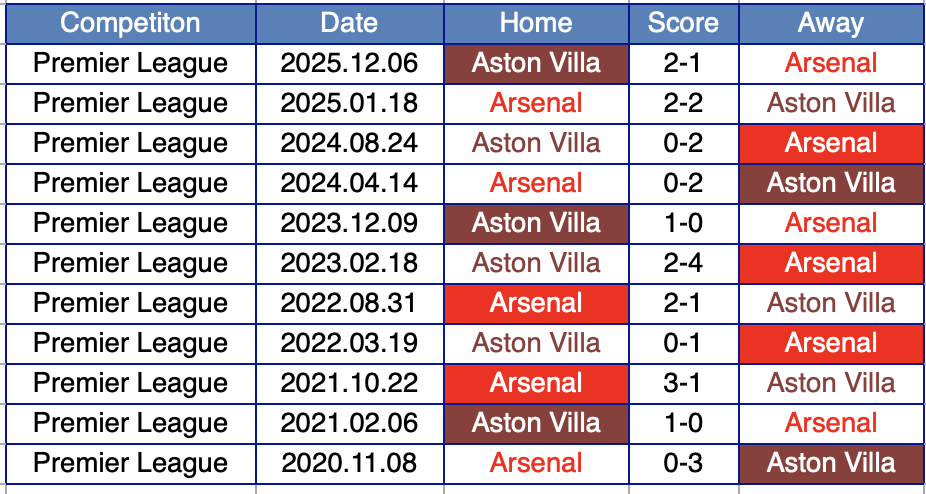The width and height of the screenshot is (926, 494).
Task: Click Arsenal away cell in the 2025.12.06 row
Action: click(x=831, y=63)
